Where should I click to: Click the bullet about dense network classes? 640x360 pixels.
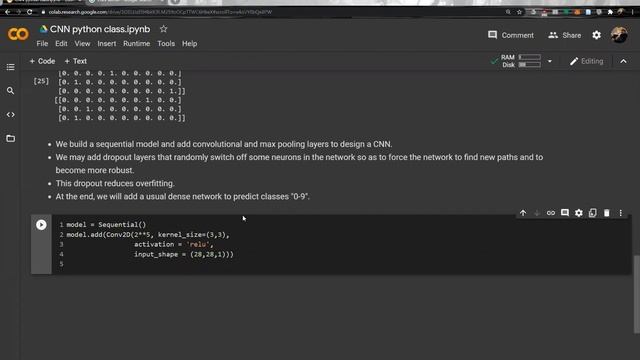(182, 196)
